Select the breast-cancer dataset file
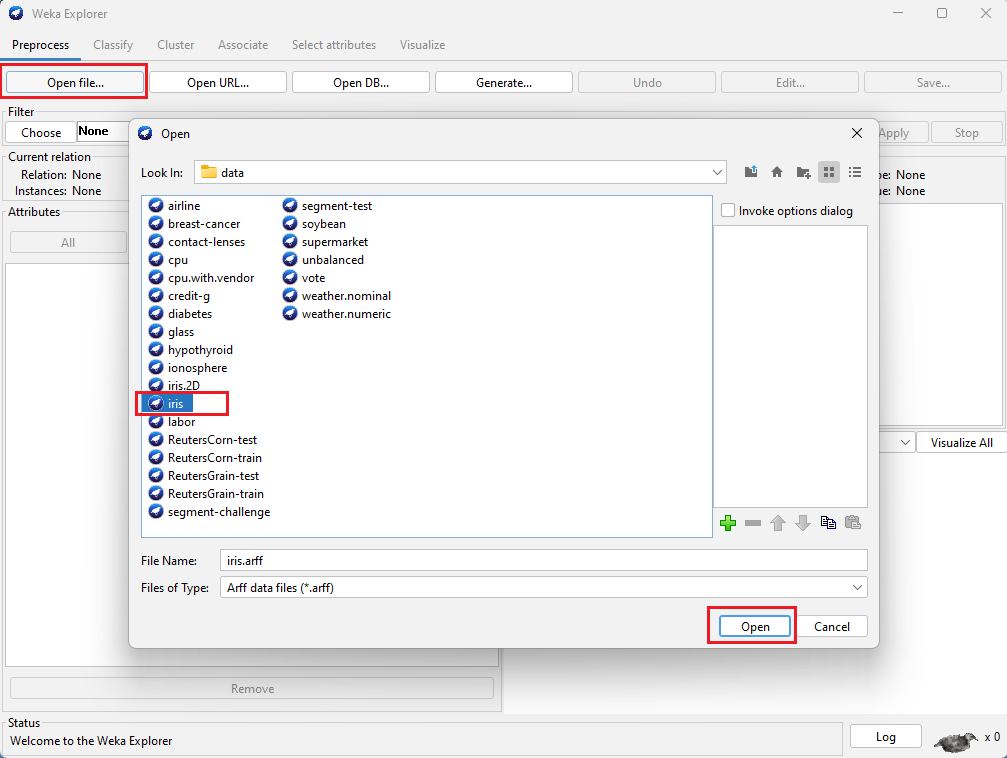 (194, 224)
